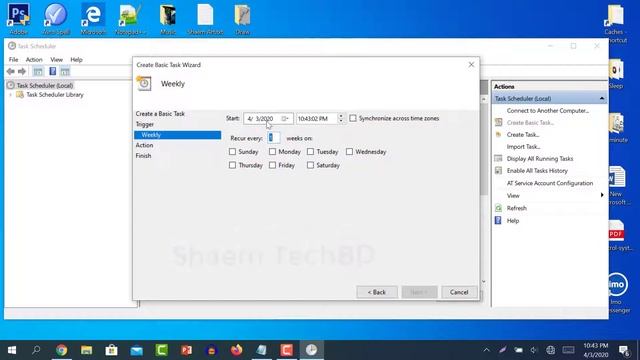Check the Wednesday checkbox
Screen dimensions: 640x360
(349, 152)
